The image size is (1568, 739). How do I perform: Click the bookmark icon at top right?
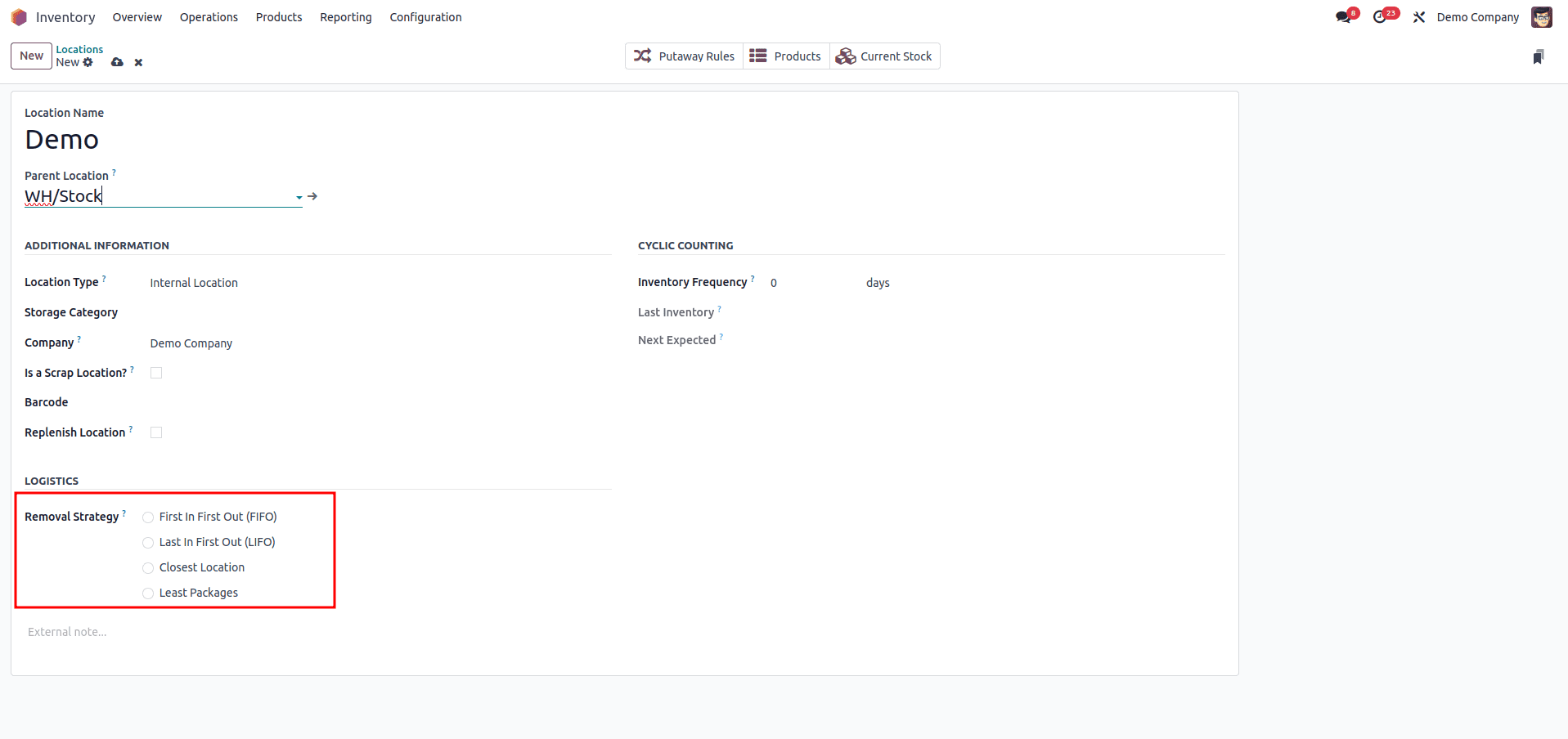pyautogui.click(x=1539, y=56)
